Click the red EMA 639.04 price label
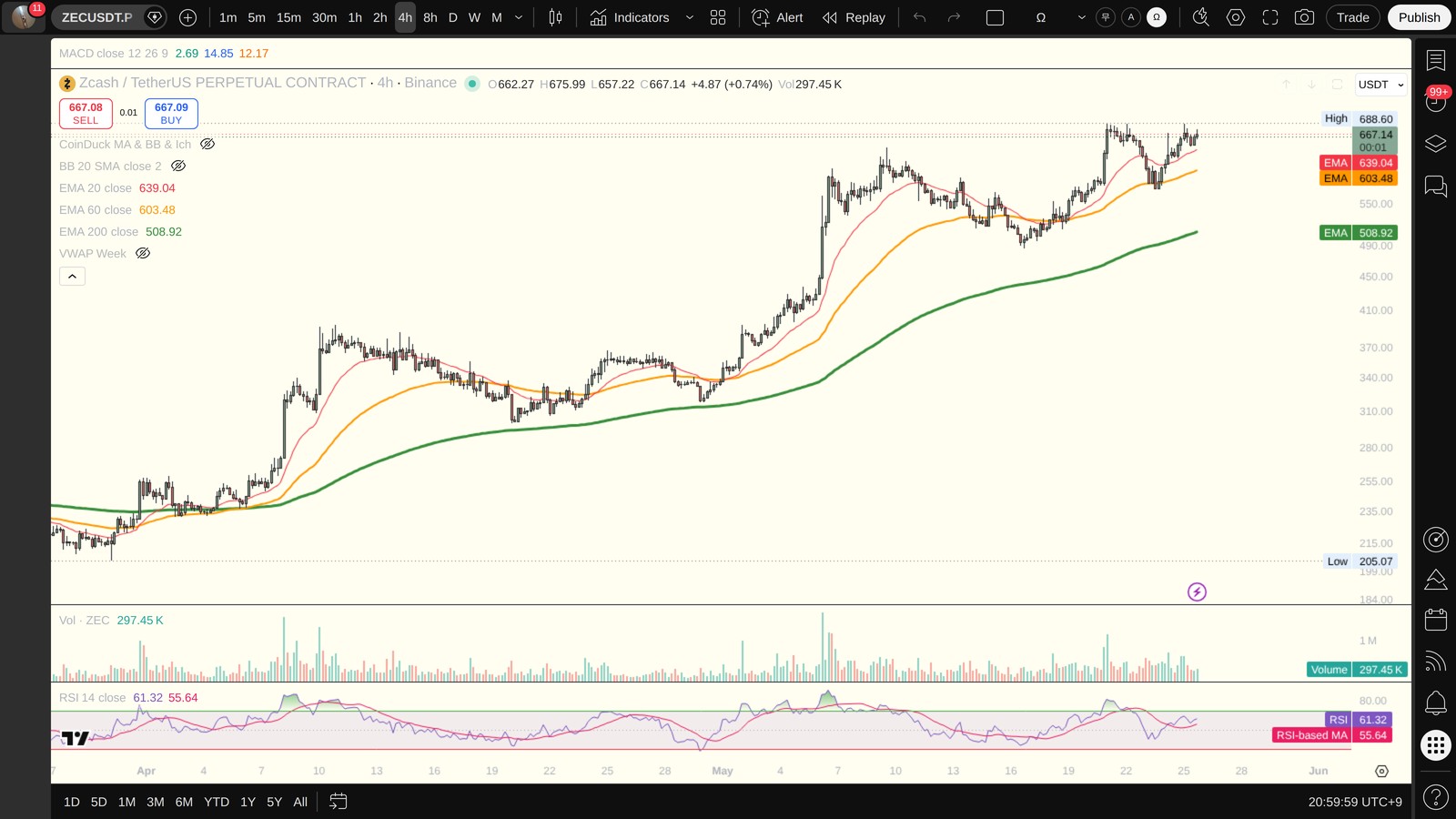The image size is (1456, 819). pos(1358,163)
